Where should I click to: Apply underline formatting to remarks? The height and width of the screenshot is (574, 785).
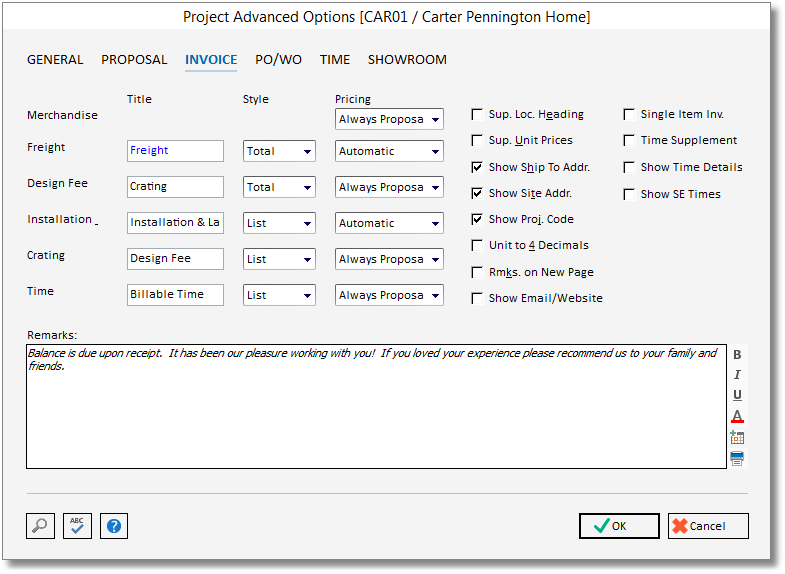(x=737, y=395)
